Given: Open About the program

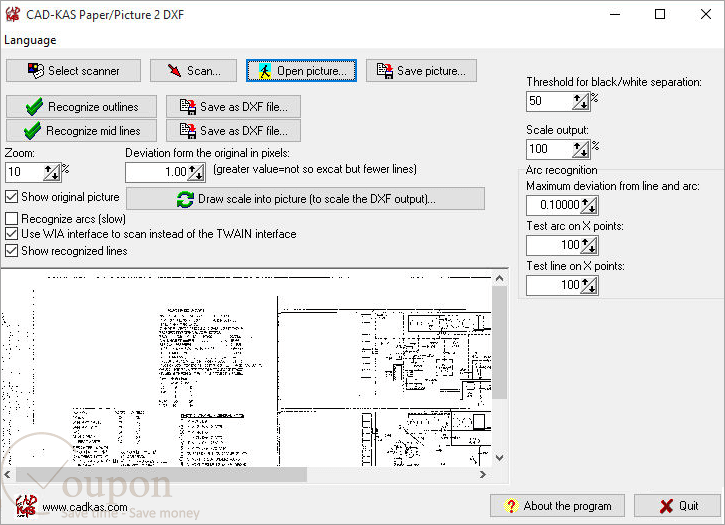Looking at the screenshot, I should [x=557, y=506].
